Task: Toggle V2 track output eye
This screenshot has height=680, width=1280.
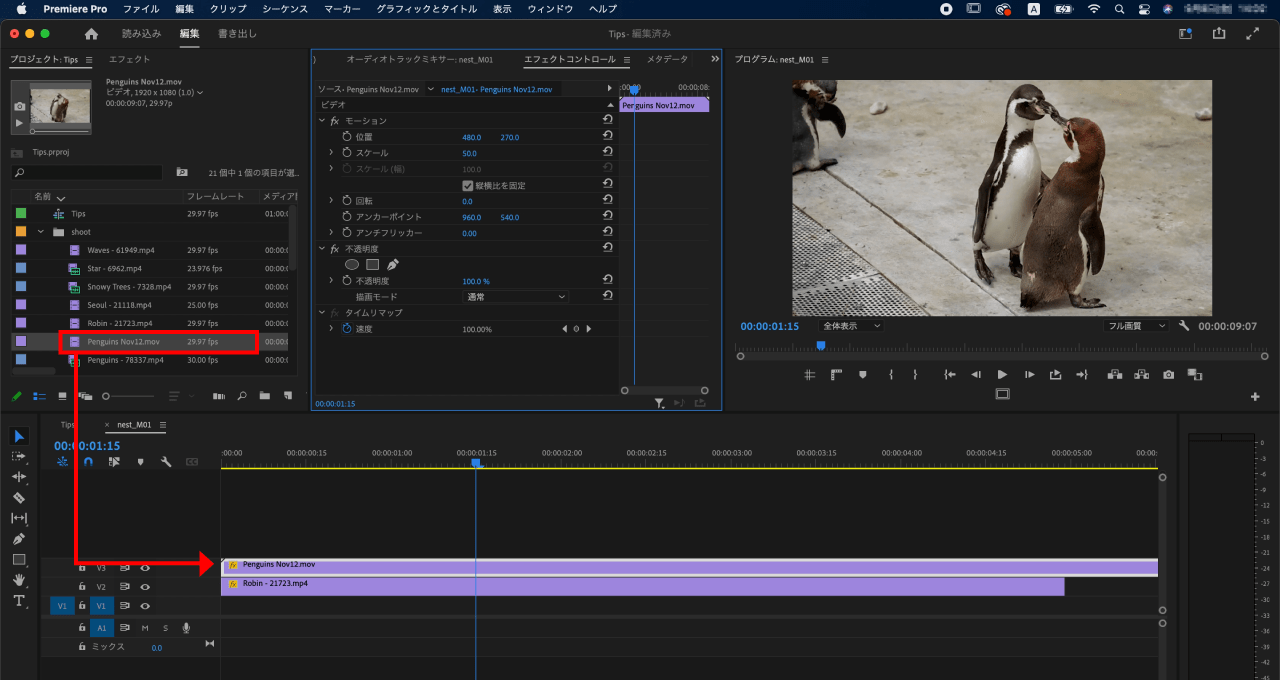Action: tap(145, 587)
